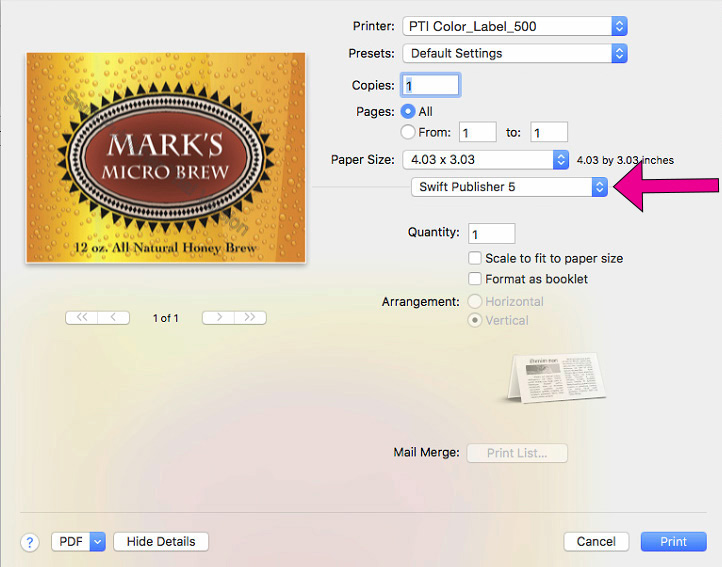This screenshot has width=722, height=567.
Task: Click the PDF button
Action: point(71,542)
